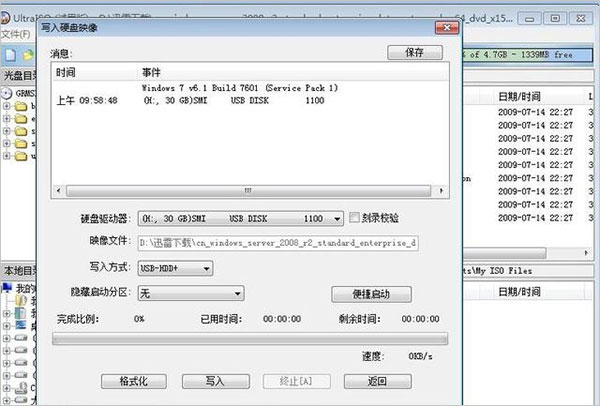Open the 写入方式 USB-HDD+ dropdown
Screen dimensions: 600x406
pos(207,269)
